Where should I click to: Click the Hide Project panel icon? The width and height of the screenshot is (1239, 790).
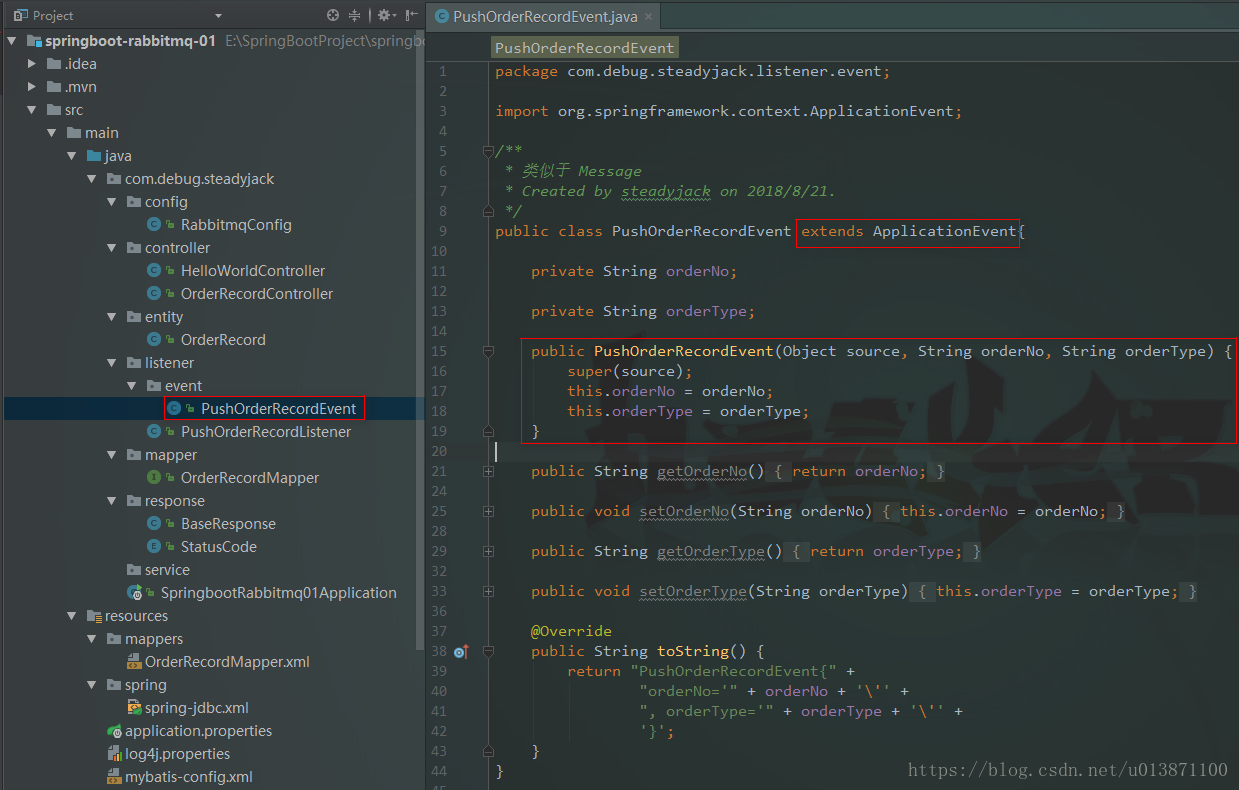(x=411, y=15)
